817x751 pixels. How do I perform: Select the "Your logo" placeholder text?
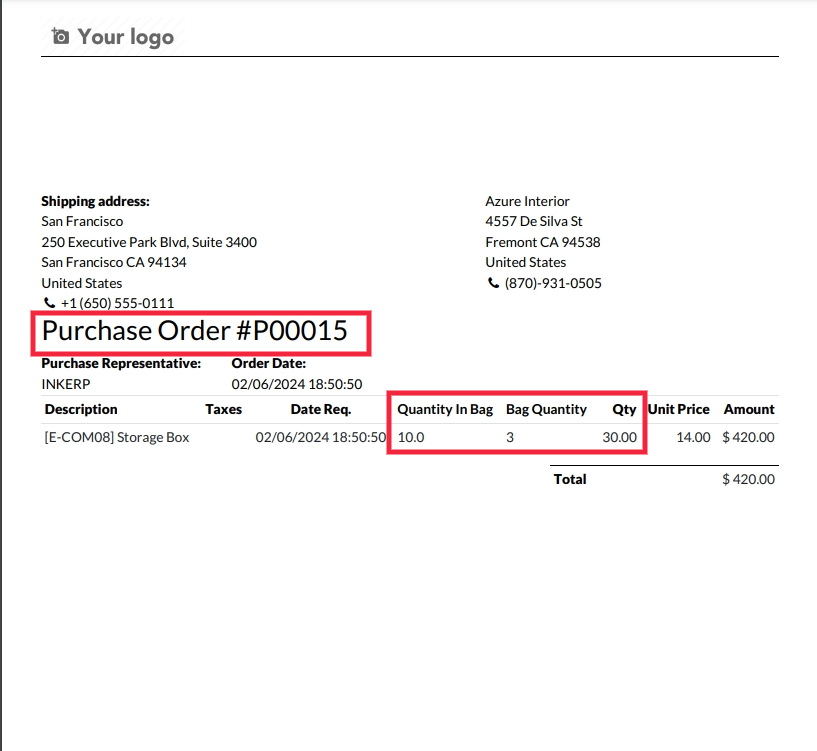(x=126, y=37)
